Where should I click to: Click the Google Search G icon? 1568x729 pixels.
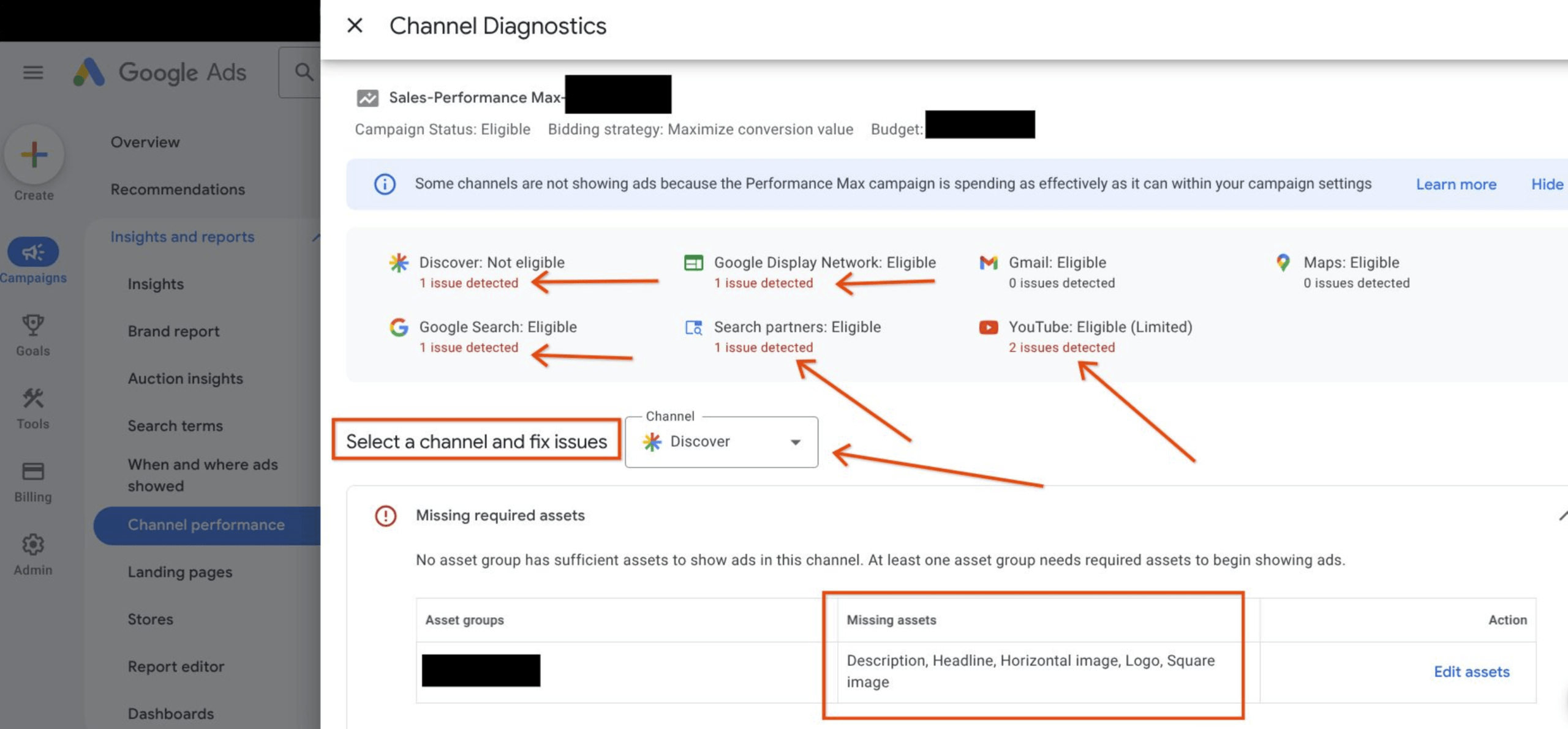click(x=399, y=327)
